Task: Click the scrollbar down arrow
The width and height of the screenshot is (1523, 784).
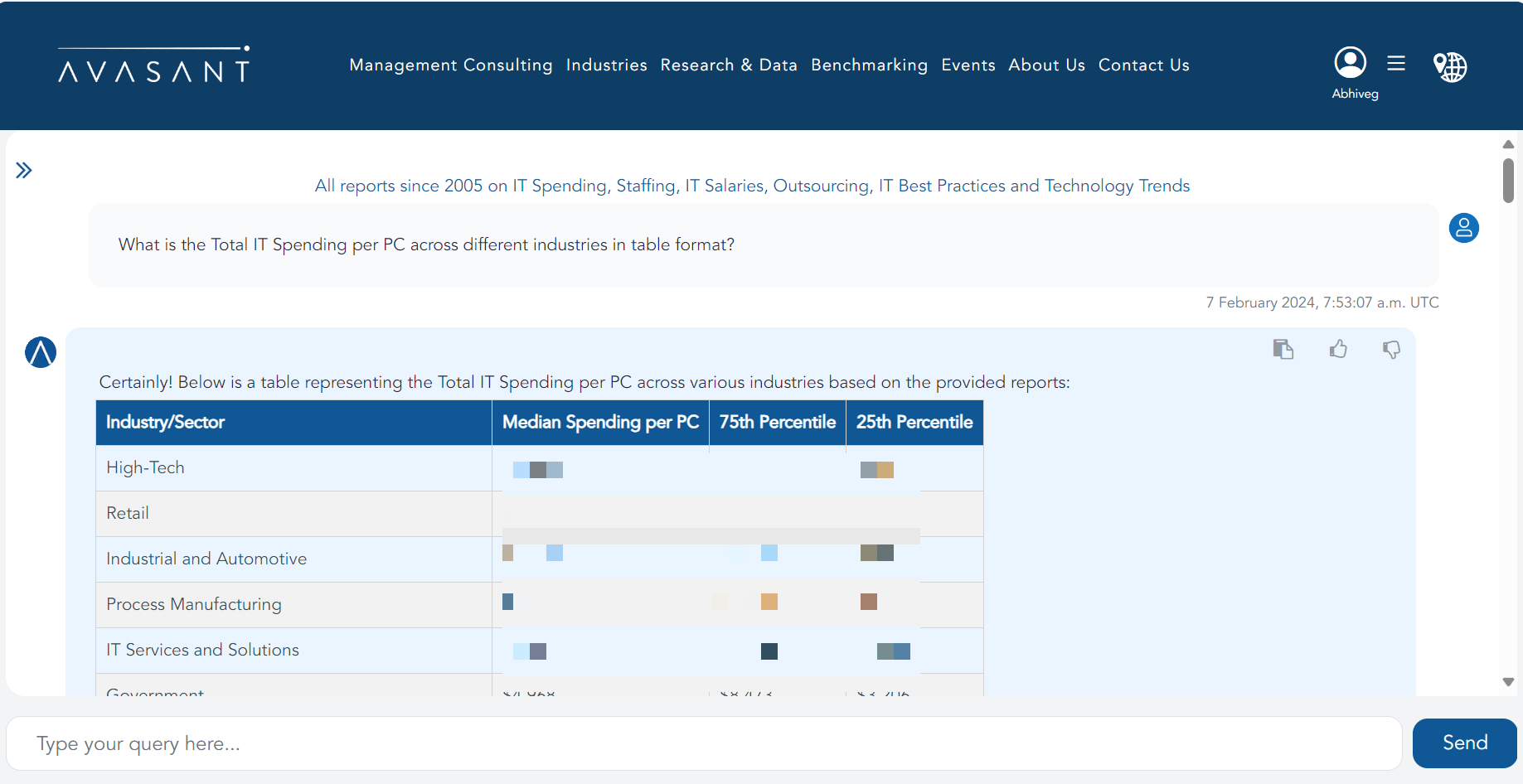Action: [x=1508, y=682]
